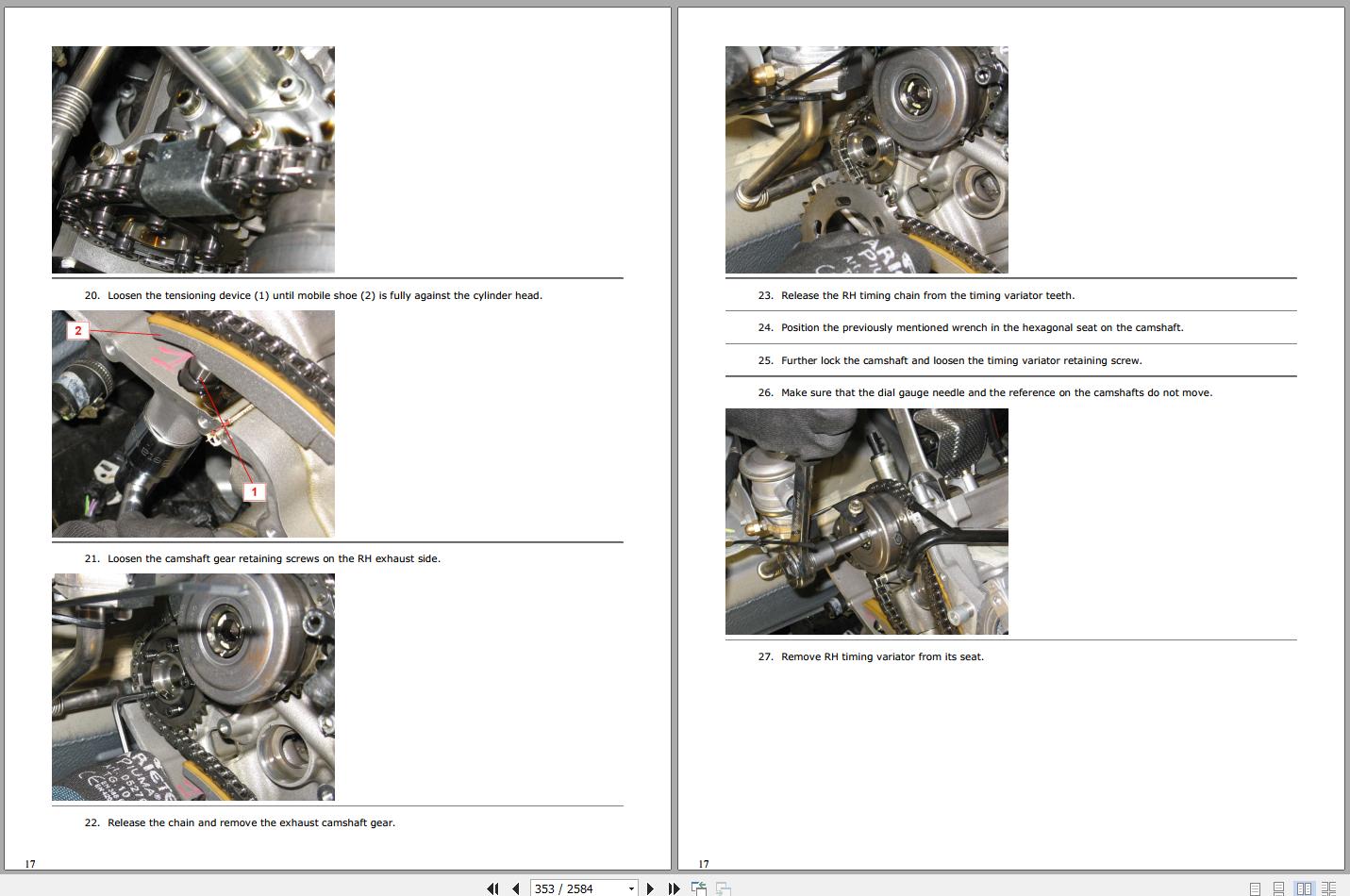Click the timing chain close-up photo above step 20
The image size is (1350, 896).
click(x=193, y=159)
